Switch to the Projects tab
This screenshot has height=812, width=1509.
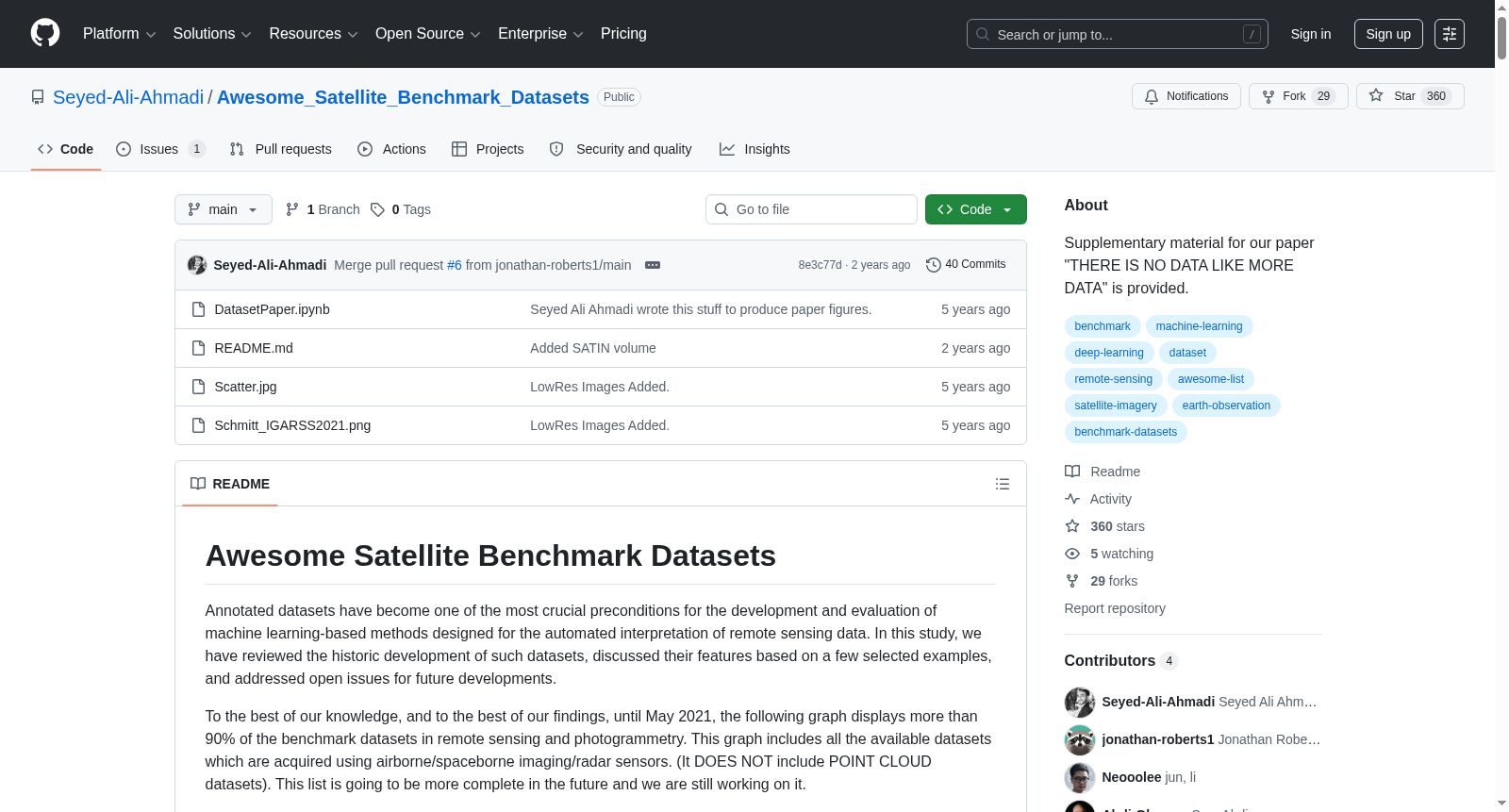pos(488,149)
